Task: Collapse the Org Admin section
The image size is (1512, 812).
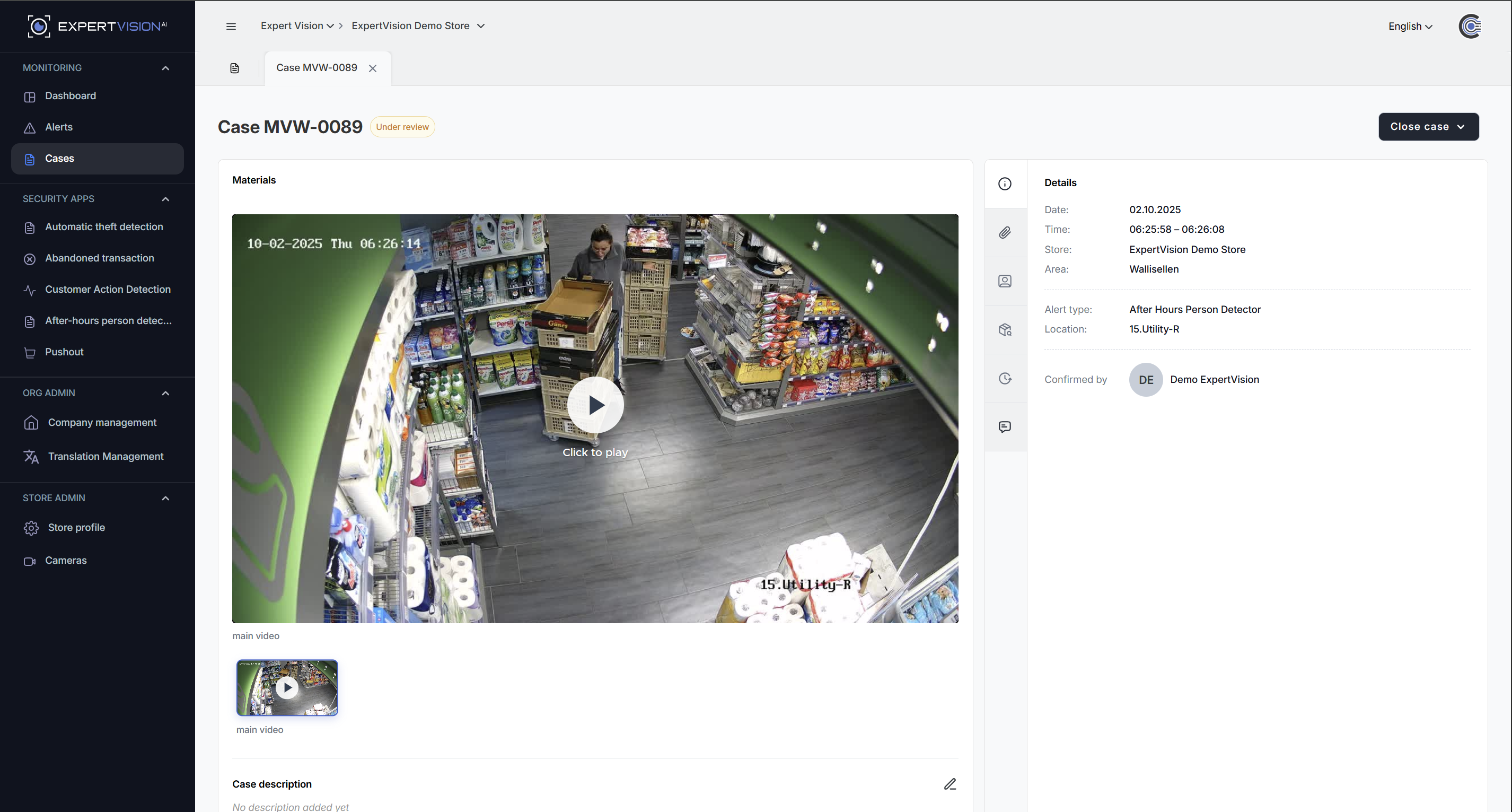Action: coord(165,394)
